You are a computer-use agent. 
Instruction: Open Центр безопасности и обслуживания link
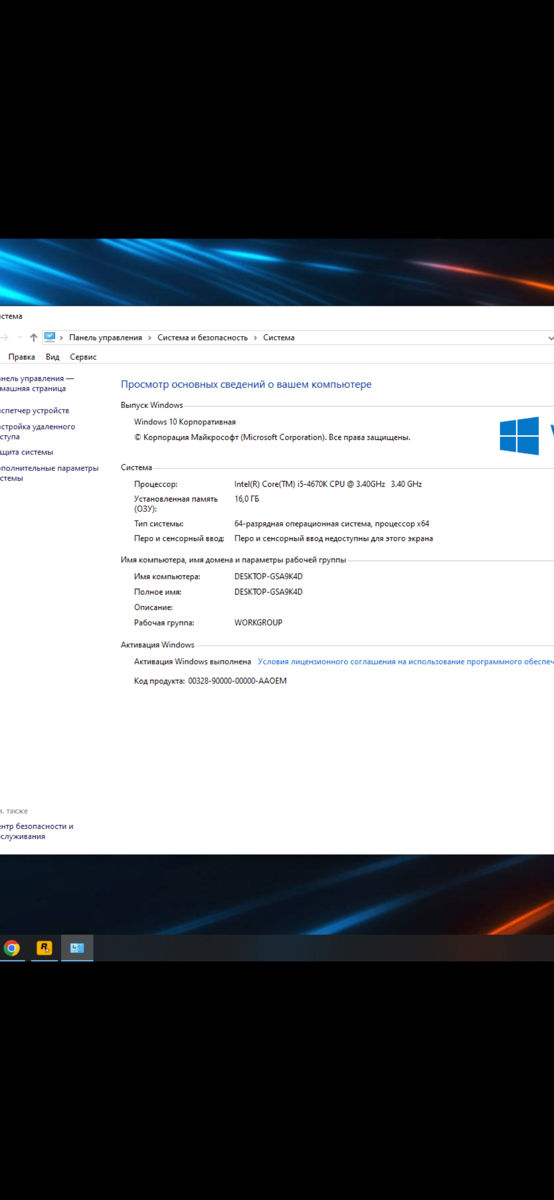(37, 831)
